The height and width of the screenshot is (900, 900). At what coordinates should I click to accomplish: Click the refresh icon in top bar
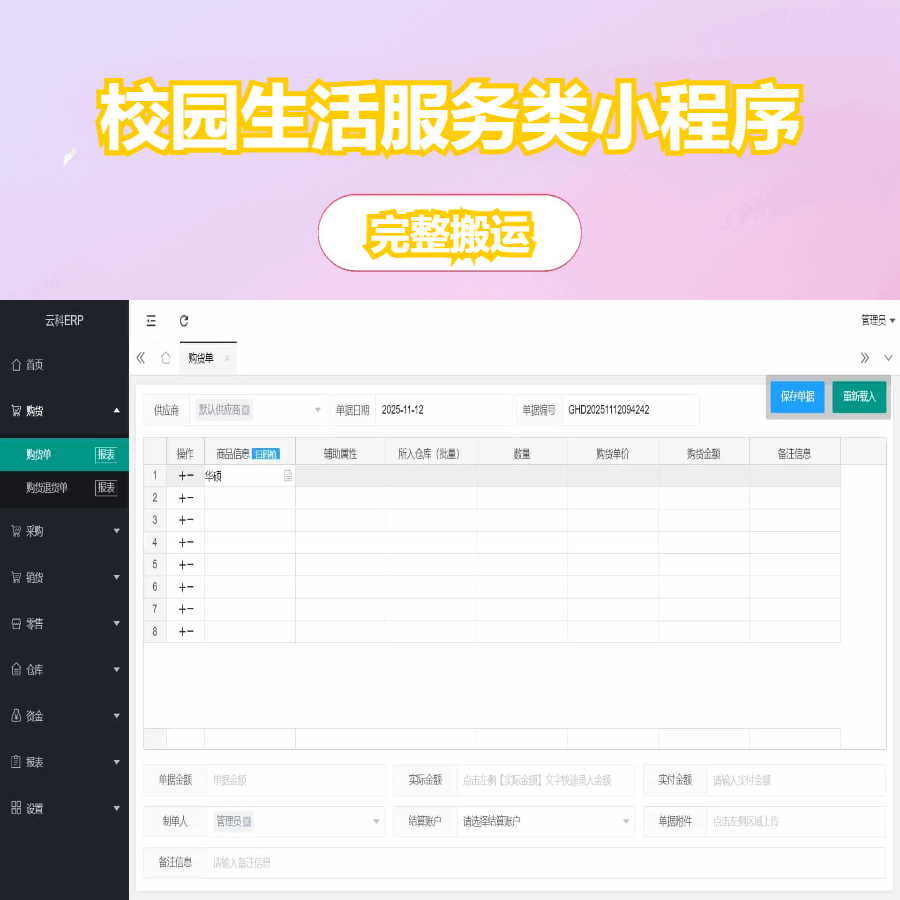184,321
